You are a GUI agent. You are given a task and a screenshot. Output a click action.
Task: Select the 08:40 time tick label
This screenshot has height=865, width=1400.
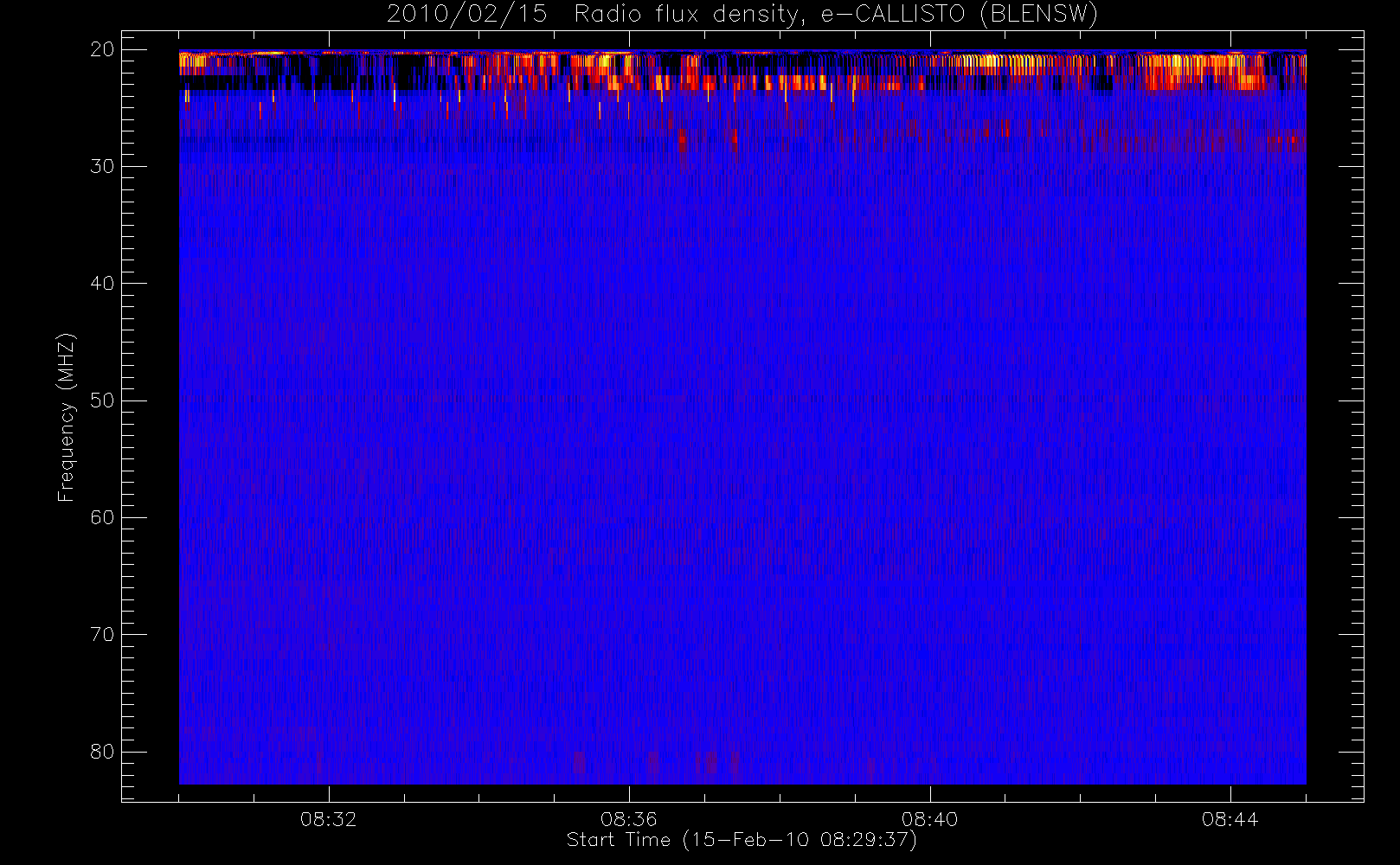click(x=929, y=819)
